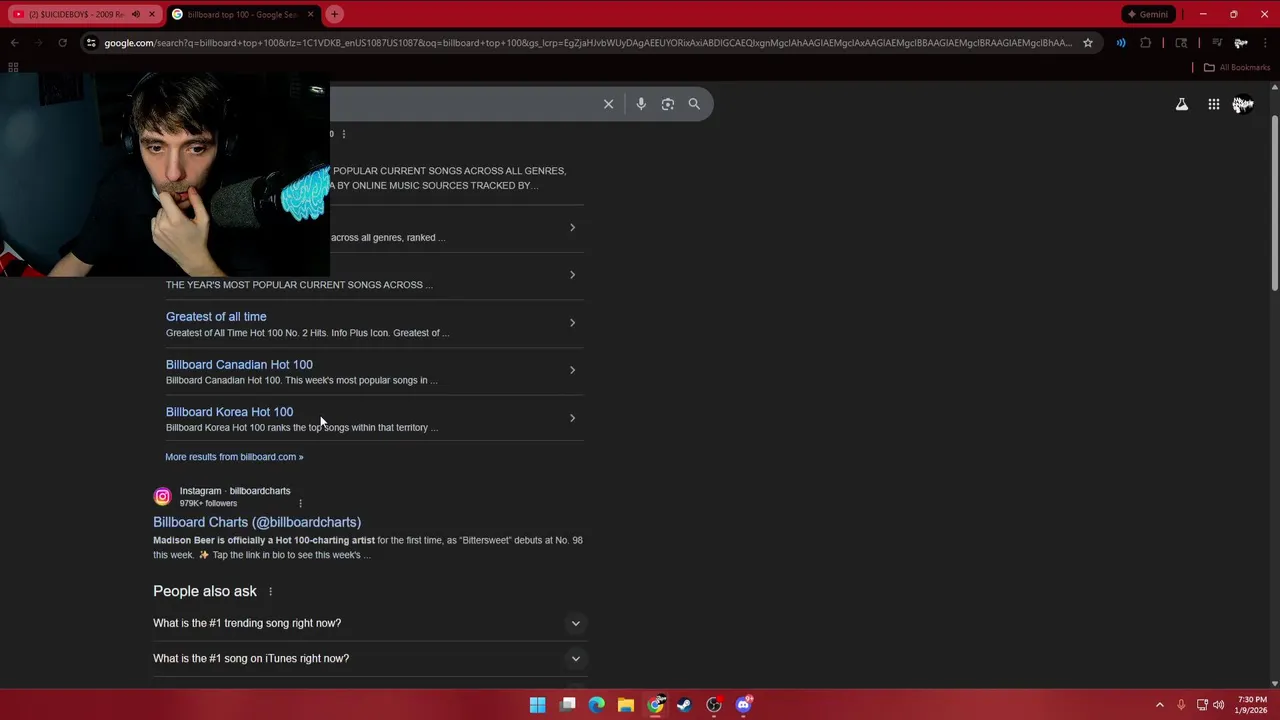This screenshot has width=1280, height=720.
Task: Open More results from billboard.com
Action: coord(234,457)
